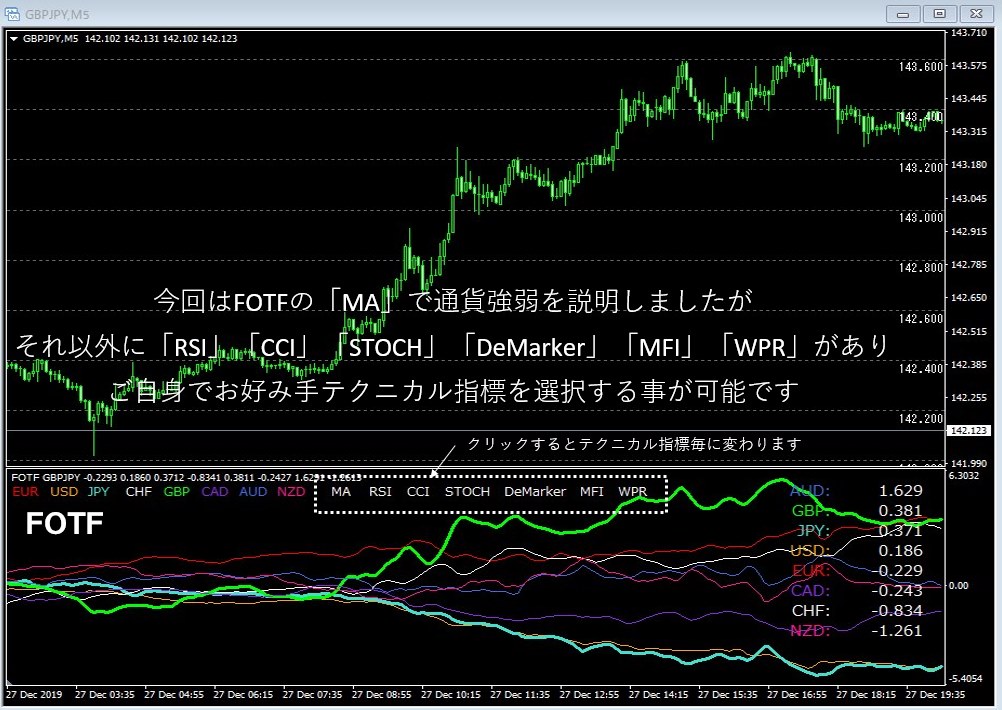Toggle the AUD currency line
Image resolution: width=1002 pixels, height=710 pixels.
point(253,491)
